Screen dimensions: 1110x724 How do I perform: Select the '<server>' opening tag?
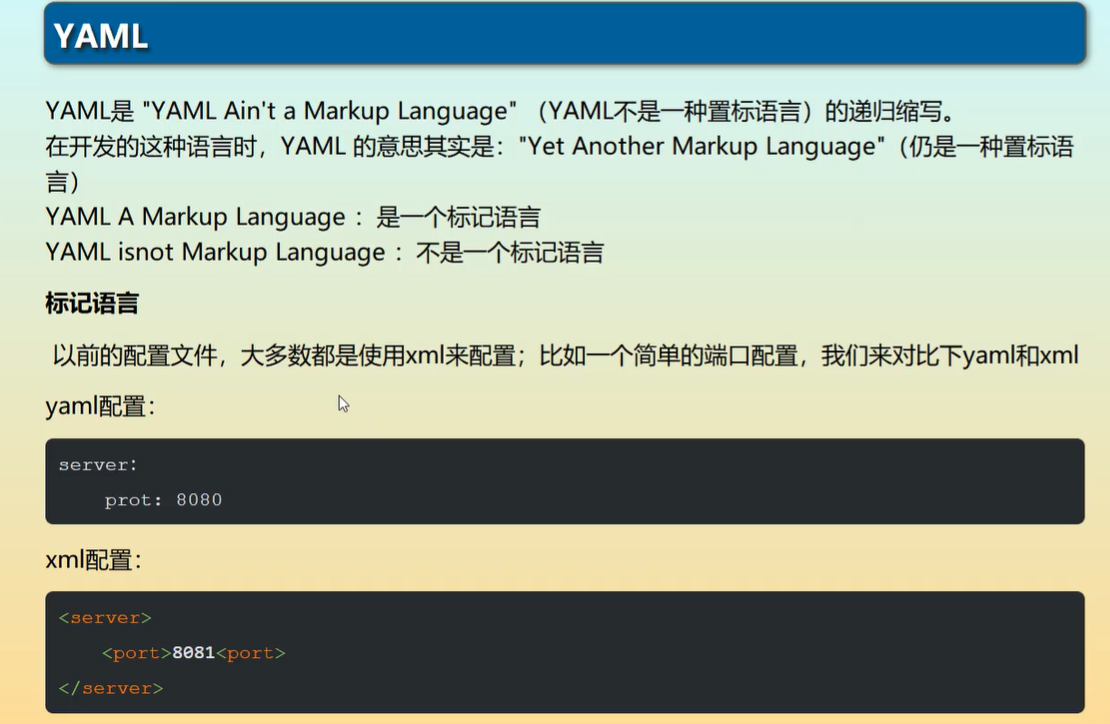click(107, 617)
